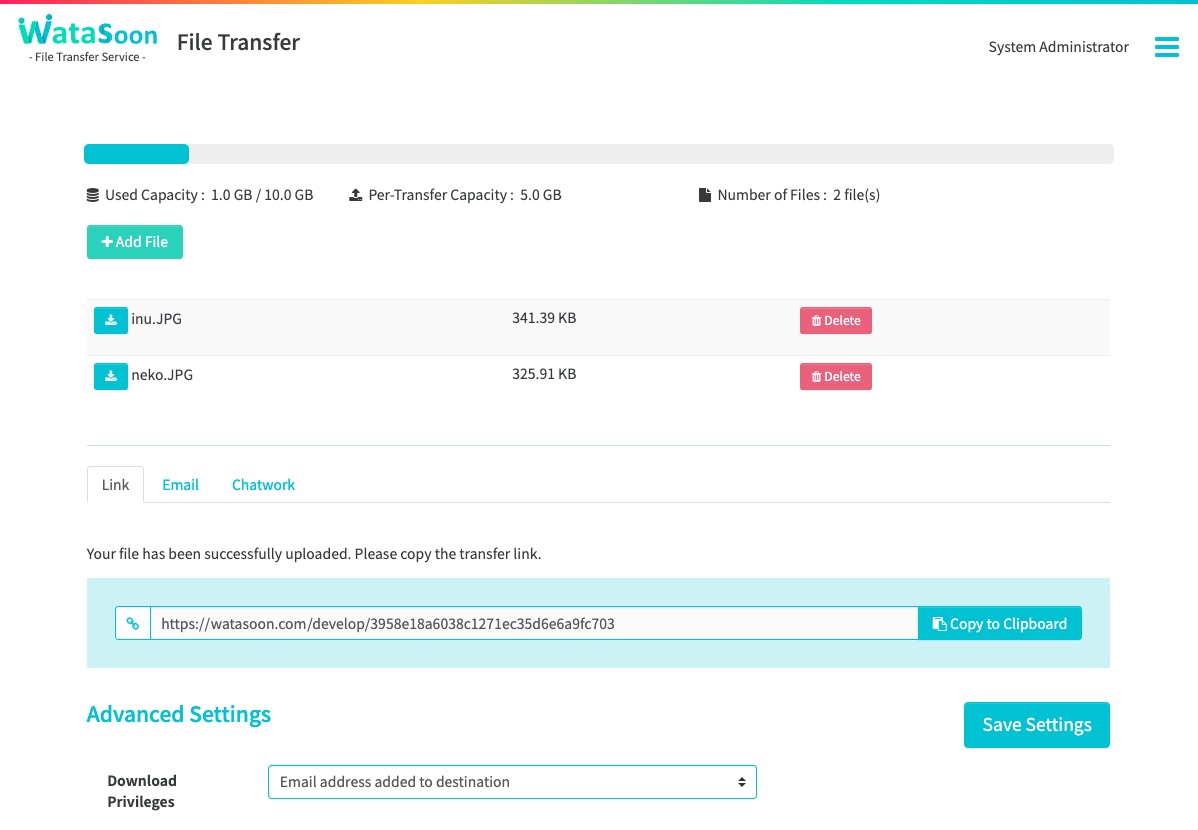
Task: Download the neko.JPG file
Action: point(110,376)
